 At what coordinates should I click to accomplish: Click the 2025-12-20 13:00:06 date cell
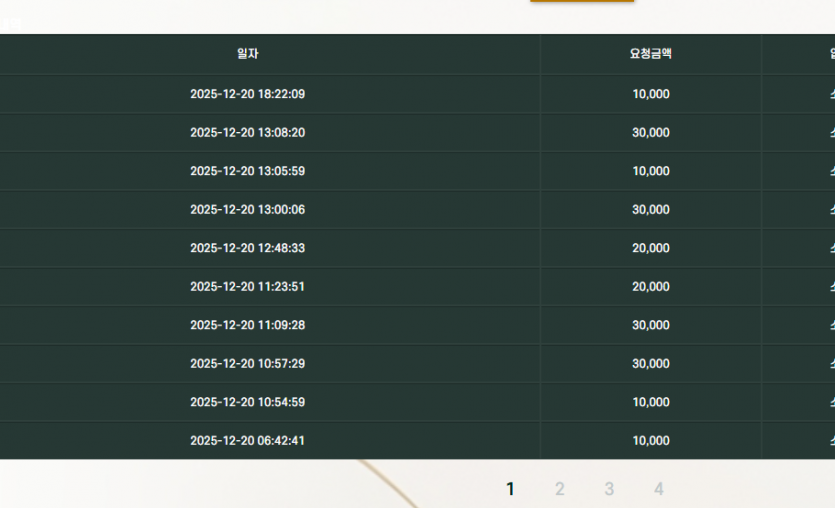248,210
